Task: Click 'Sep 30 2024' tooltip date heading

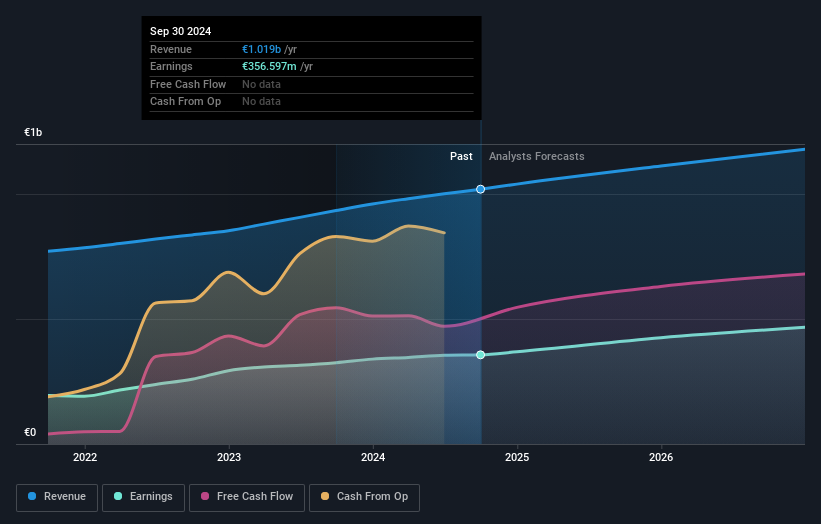Action: click(181, 31)
